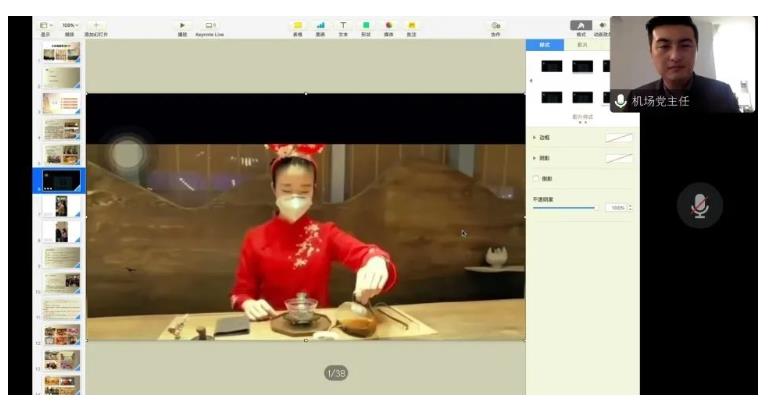Switch to the second inspector tab
This screenshot has height=408, width=768.
[582, 45]
